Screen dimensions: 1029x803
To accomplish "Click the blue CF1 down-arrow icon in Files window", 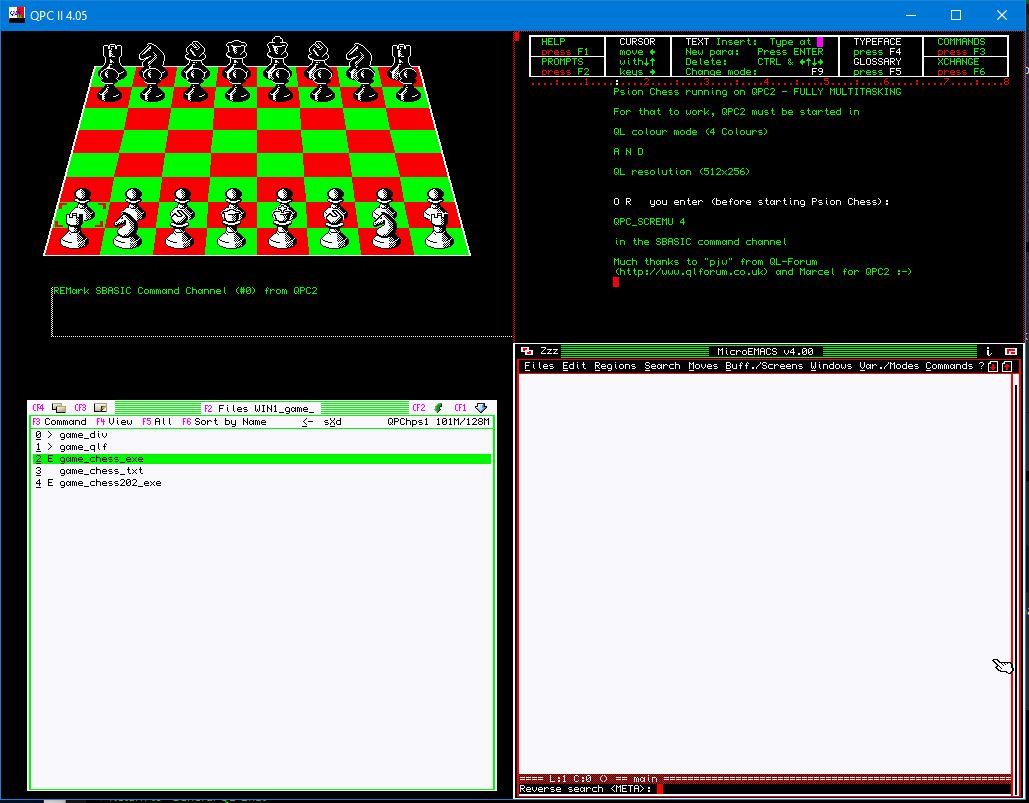I will [x=480, y=408].
